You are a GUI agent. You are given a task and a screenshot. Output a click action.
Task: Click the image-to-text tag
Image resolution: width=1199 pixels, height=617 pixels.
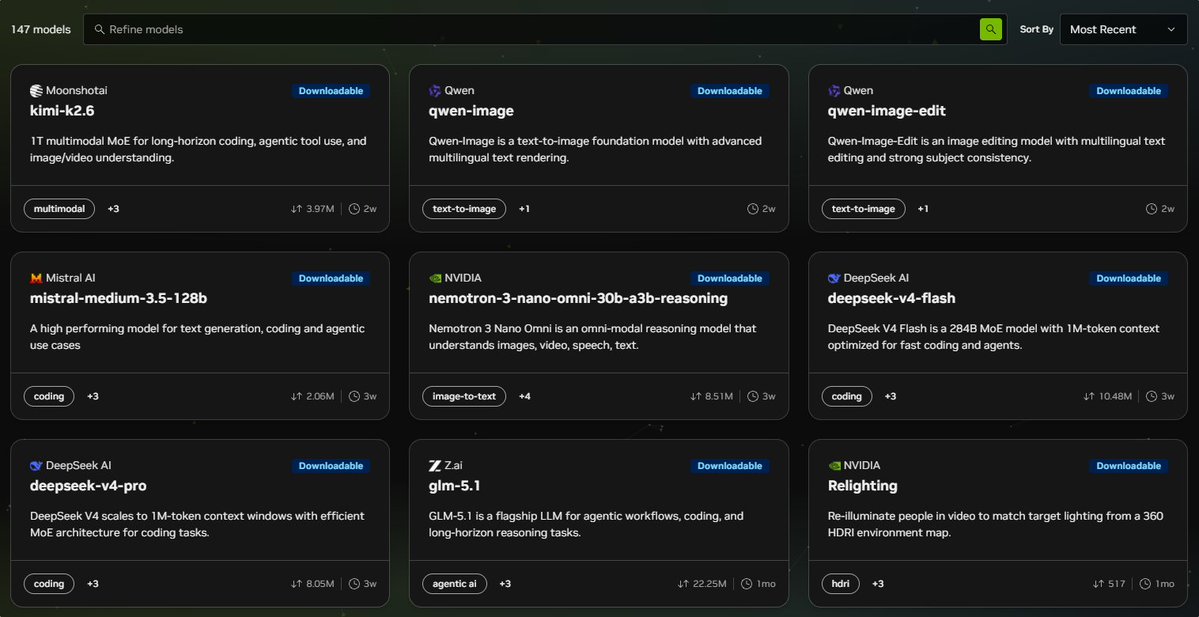click(464, 396)
